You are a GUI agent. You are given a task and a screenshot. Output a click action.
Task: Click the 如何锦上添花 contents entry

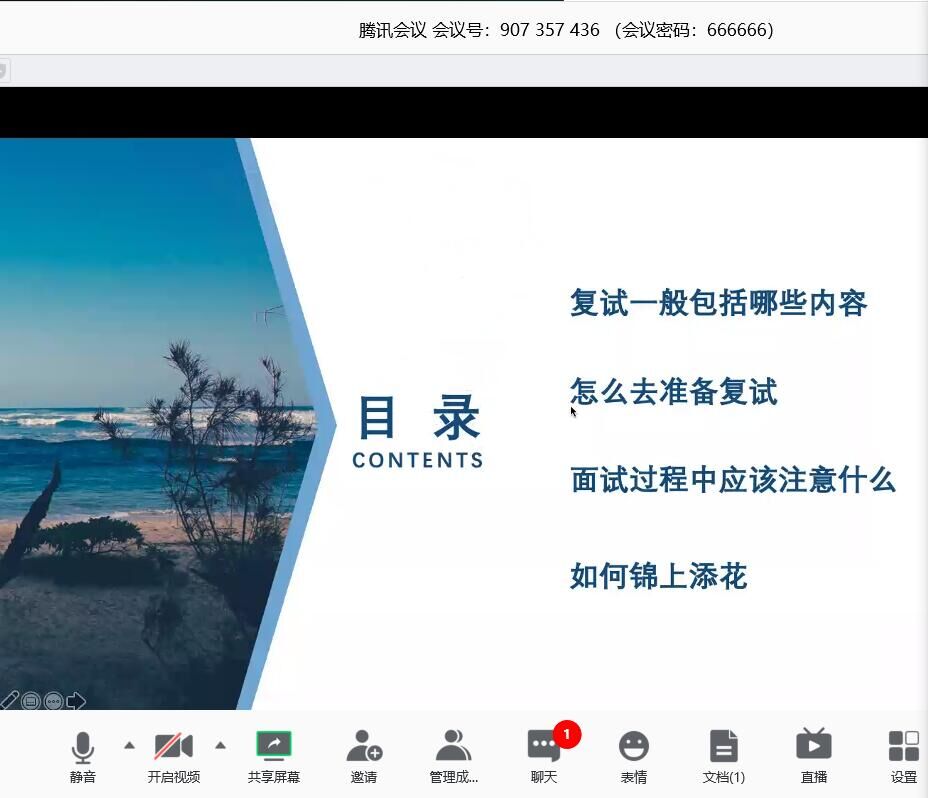(x=658, y=576)
